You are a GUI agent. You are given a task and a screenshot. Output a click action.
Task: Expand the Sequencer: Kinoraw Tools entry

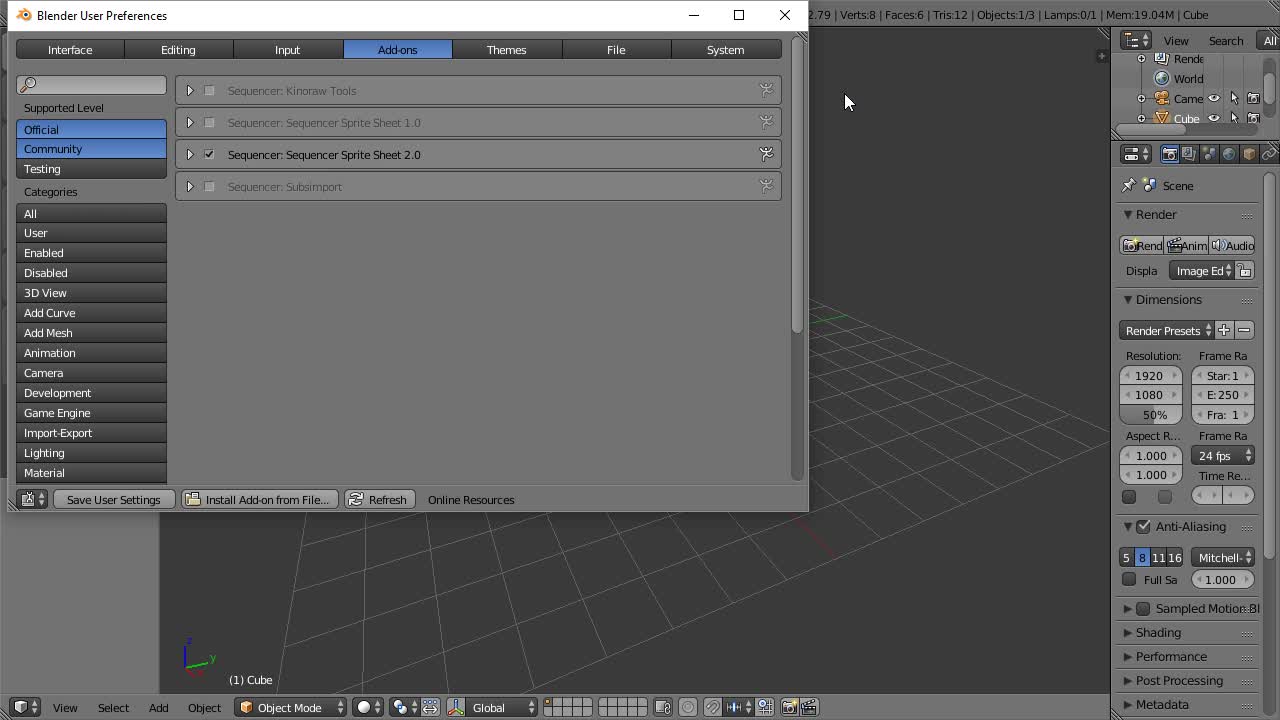[190, 90]
